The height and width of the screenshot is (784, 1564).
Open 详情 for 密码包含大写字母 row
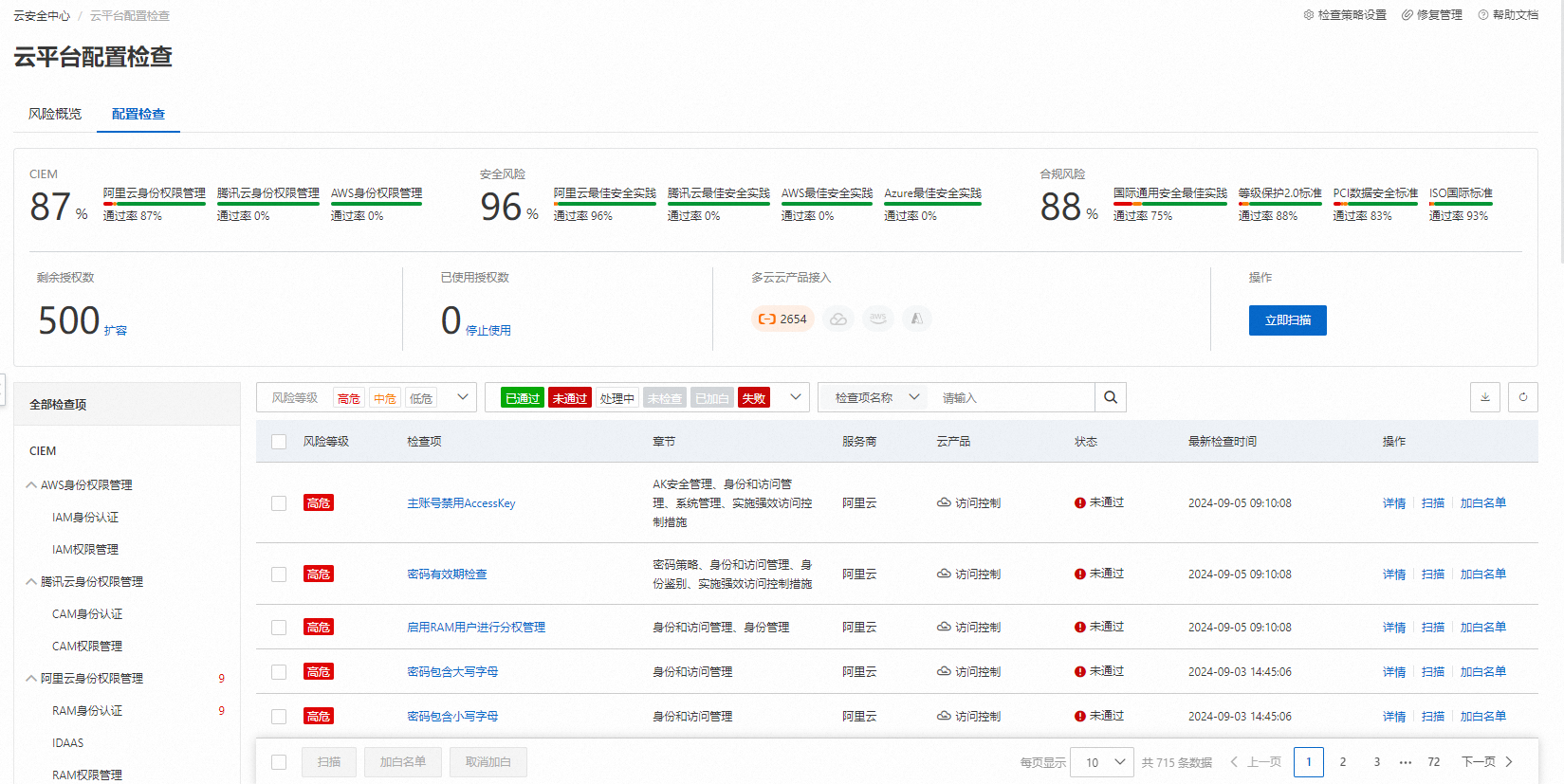[1393, 672]
